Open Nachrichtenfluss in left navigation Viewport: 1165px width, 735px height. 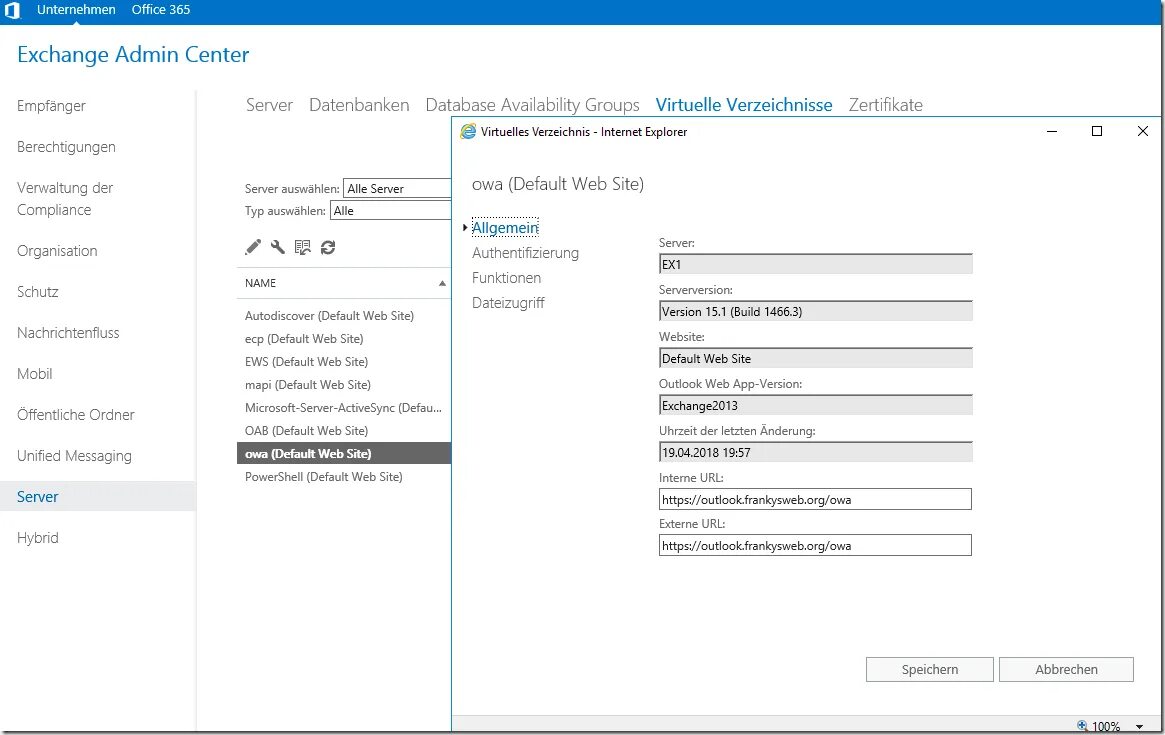(68, 332)
